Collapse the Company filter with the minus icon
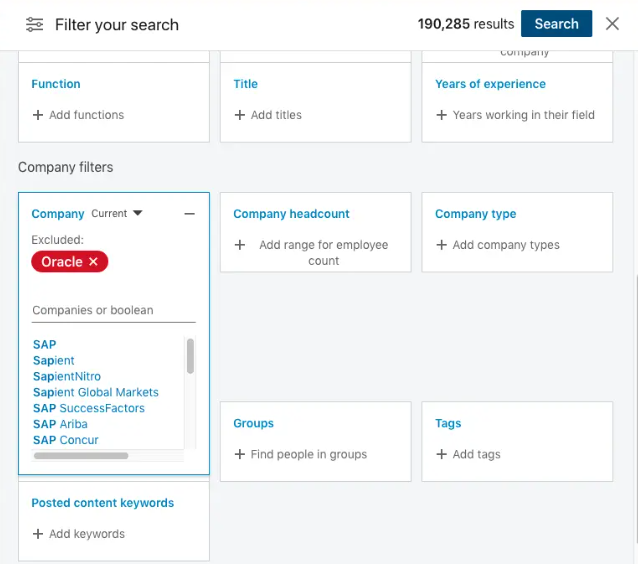 (x=189, y=214)
